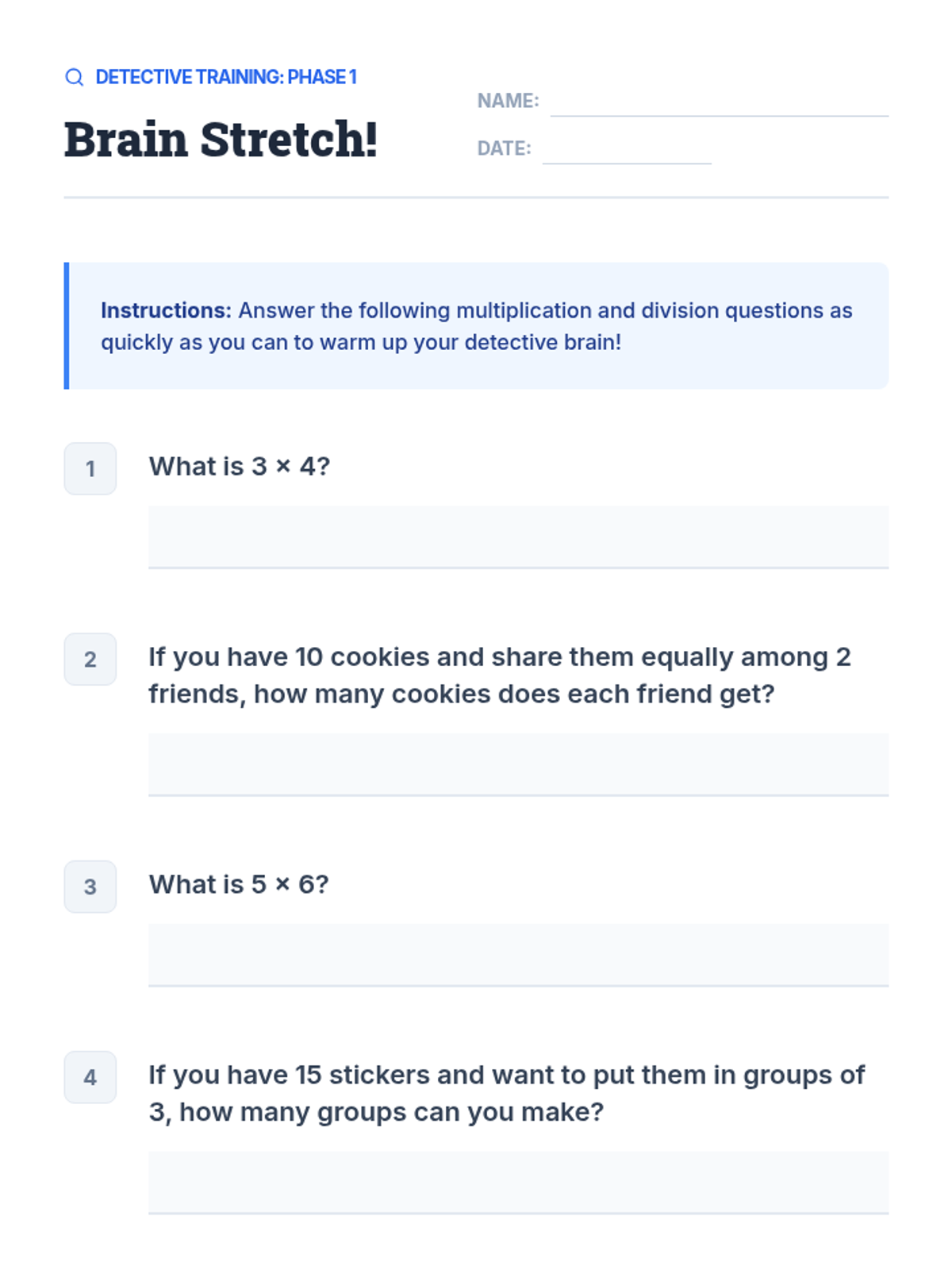952x1270 pixels.
Task: Click the 'What is 5 × 6?' question text
Action: (239, 884)
